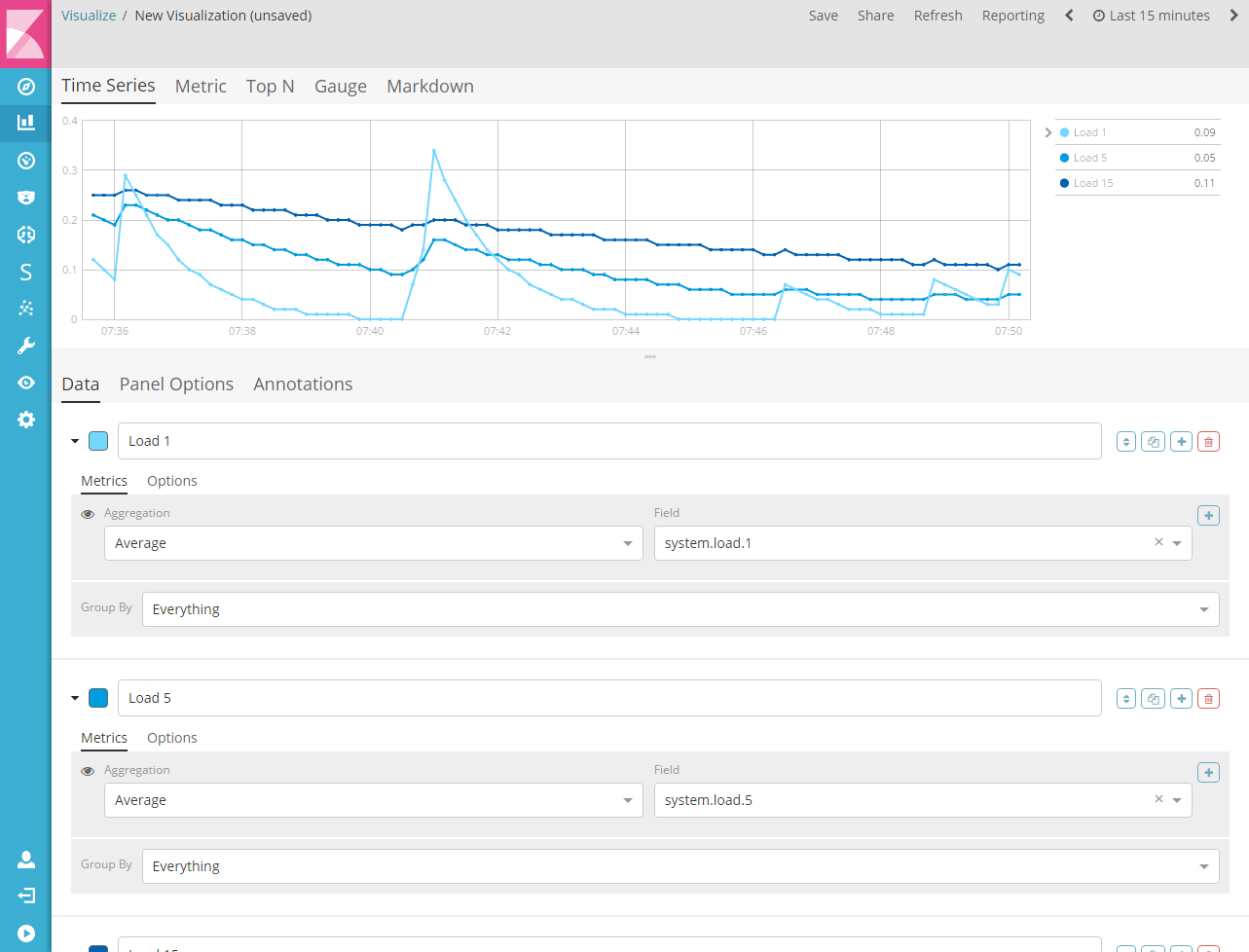Switch to the Metric visualization tab

[201, 86]
